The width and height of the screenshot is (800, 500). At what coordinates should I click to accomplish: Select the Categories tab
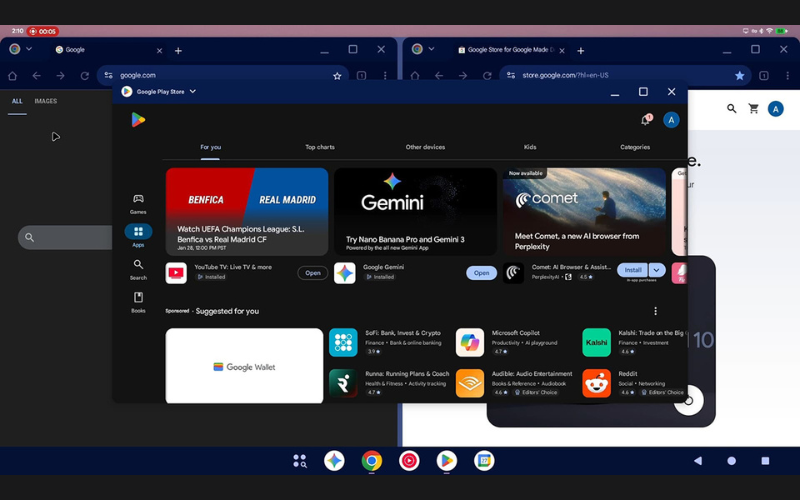[x=635, y=147]
